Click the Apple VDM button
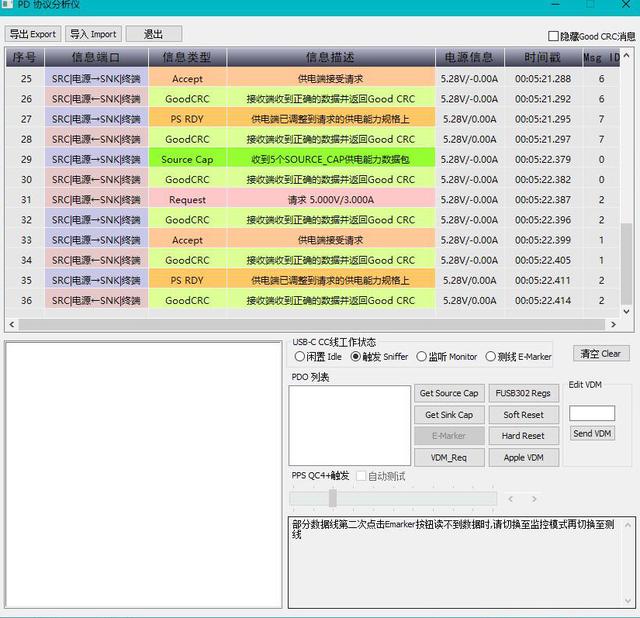This screenshot has width=640, height=618. tap(523, 458)
